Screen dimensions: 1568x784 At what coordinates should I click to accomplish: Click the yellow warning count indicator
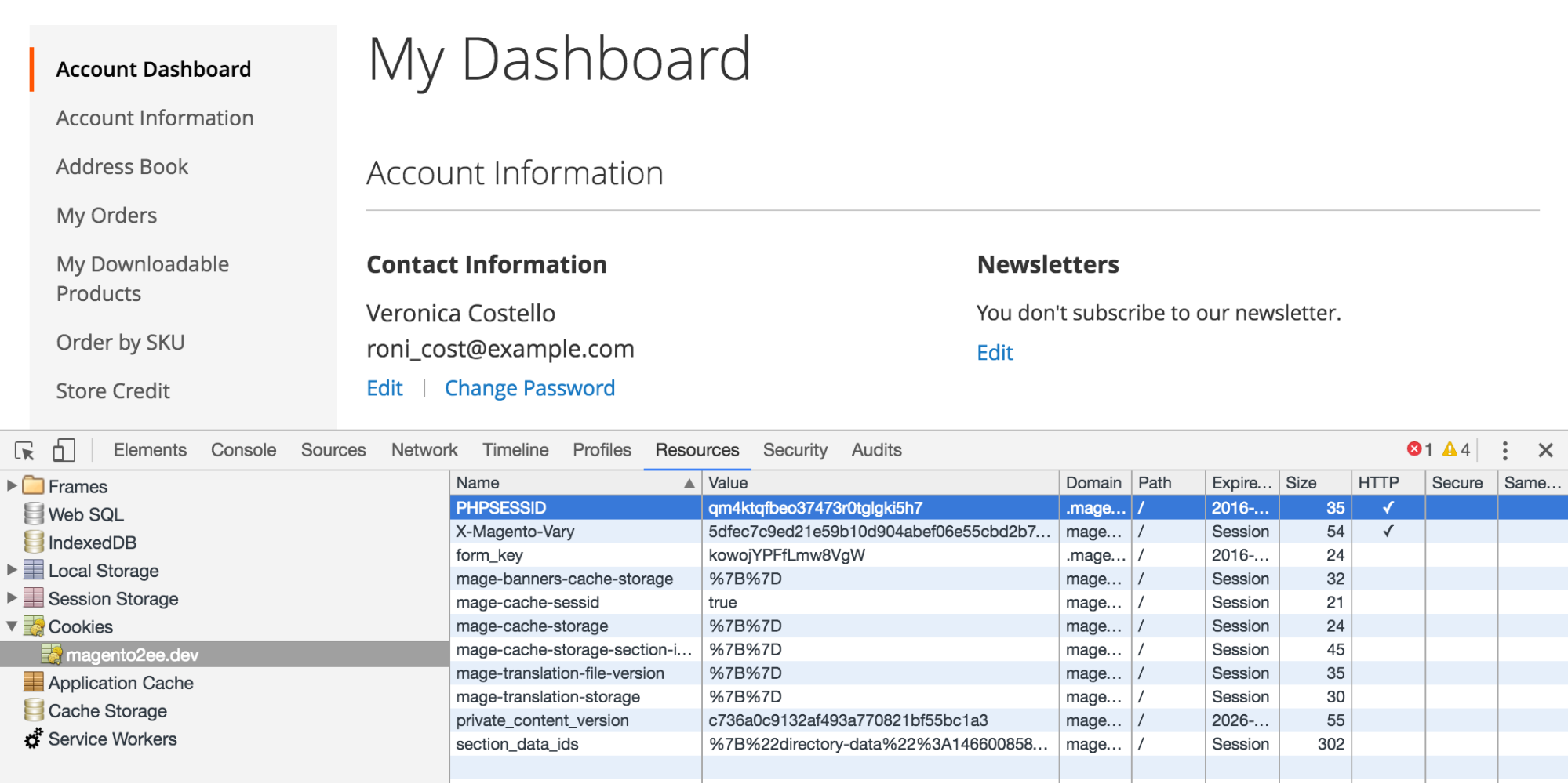click(1456, 449)
